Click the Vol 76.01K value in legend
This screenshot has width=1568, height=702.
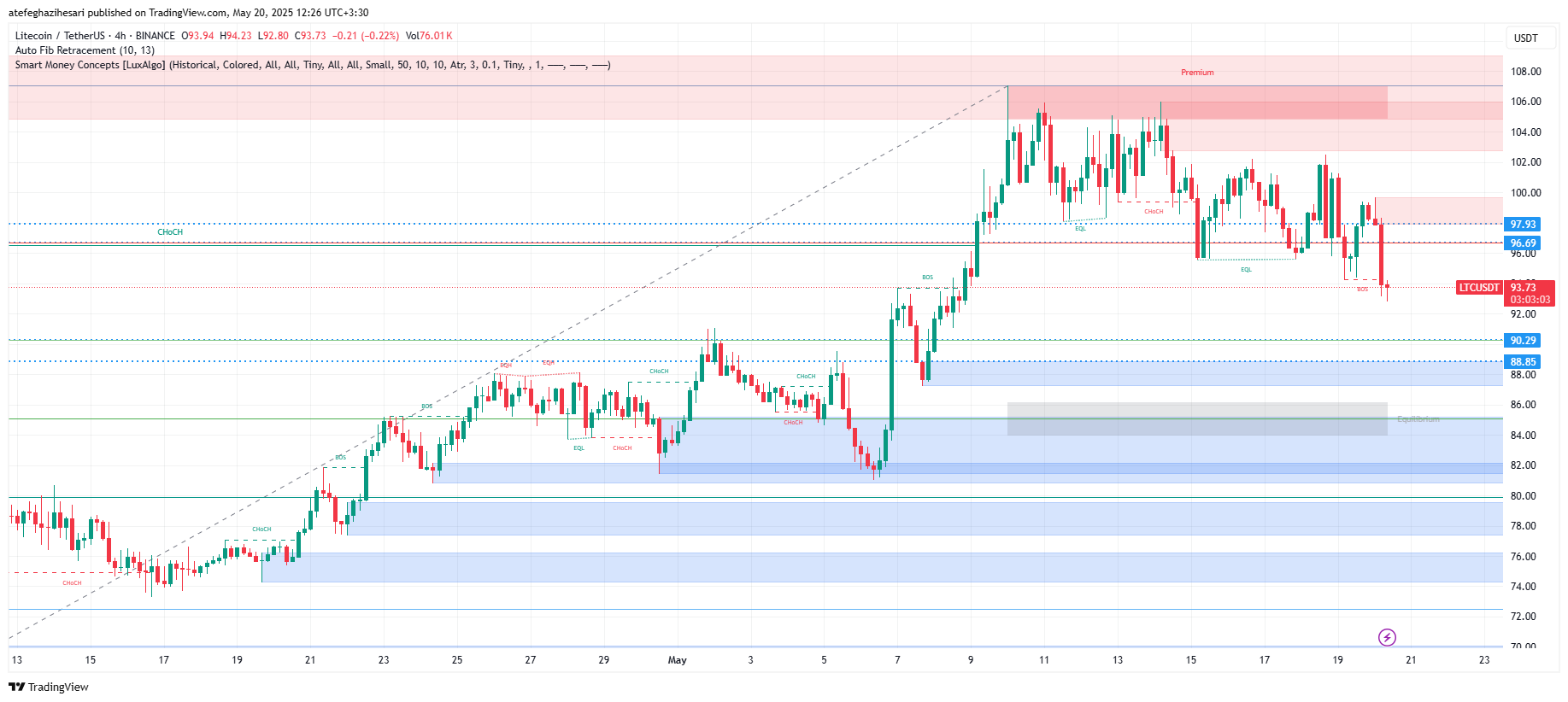pos(429,36)
